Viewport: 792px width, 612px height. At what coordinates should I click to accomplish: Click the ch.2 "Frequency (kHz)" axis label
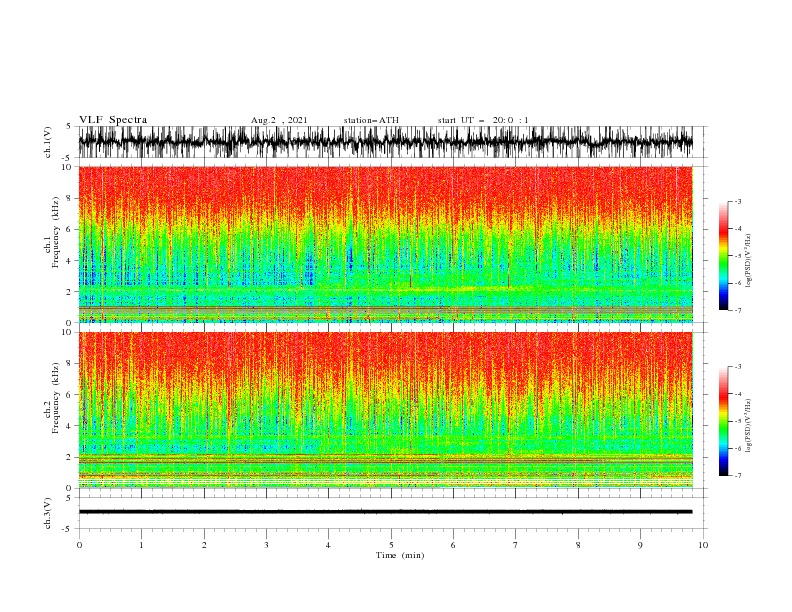(55, 398)
